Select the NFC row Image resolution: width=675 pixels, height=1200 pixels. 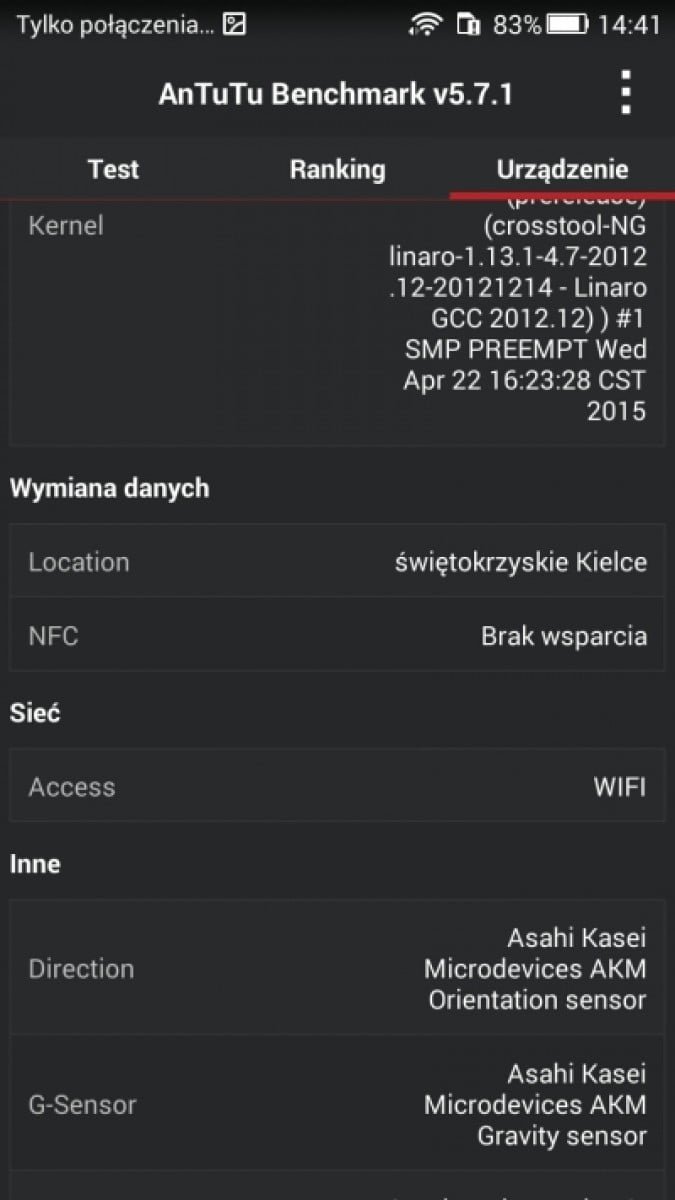(x=337, y=635)
